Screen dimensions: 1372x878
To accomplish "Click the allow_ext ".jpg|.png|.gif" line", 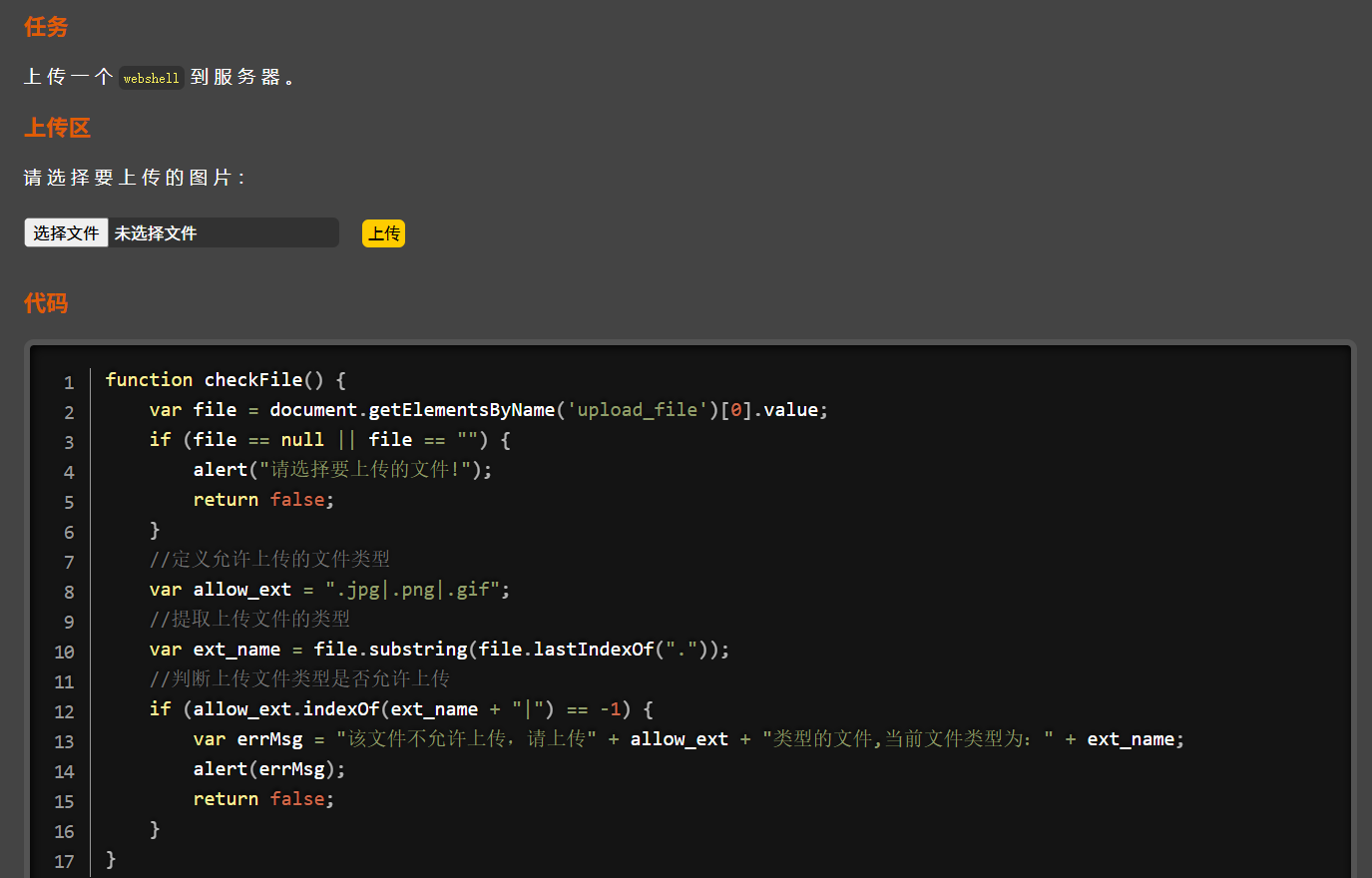I will (x=329, y=590).
